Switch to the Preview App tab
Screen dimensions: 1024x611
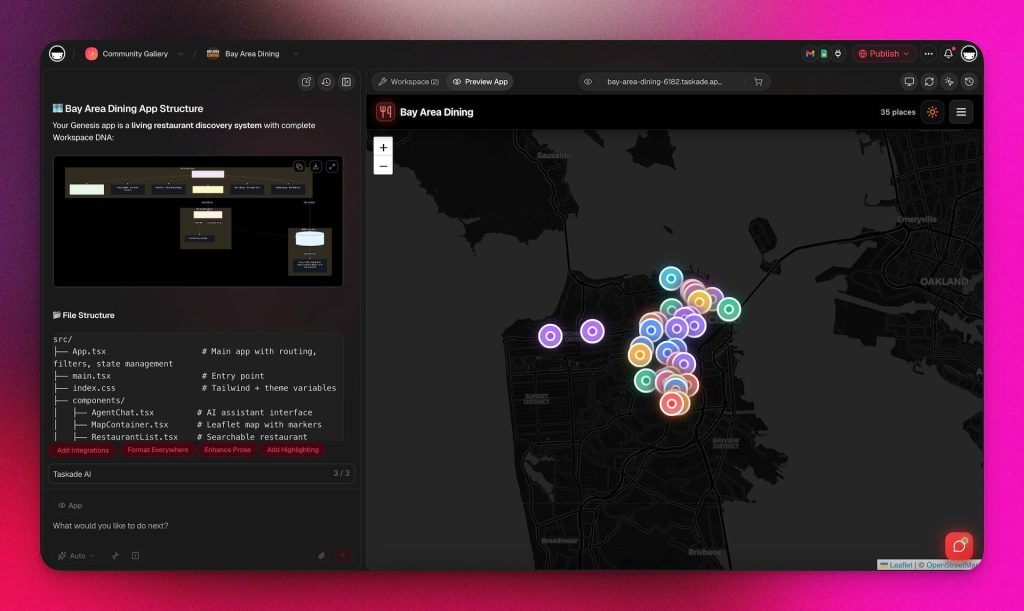point(480,82)
